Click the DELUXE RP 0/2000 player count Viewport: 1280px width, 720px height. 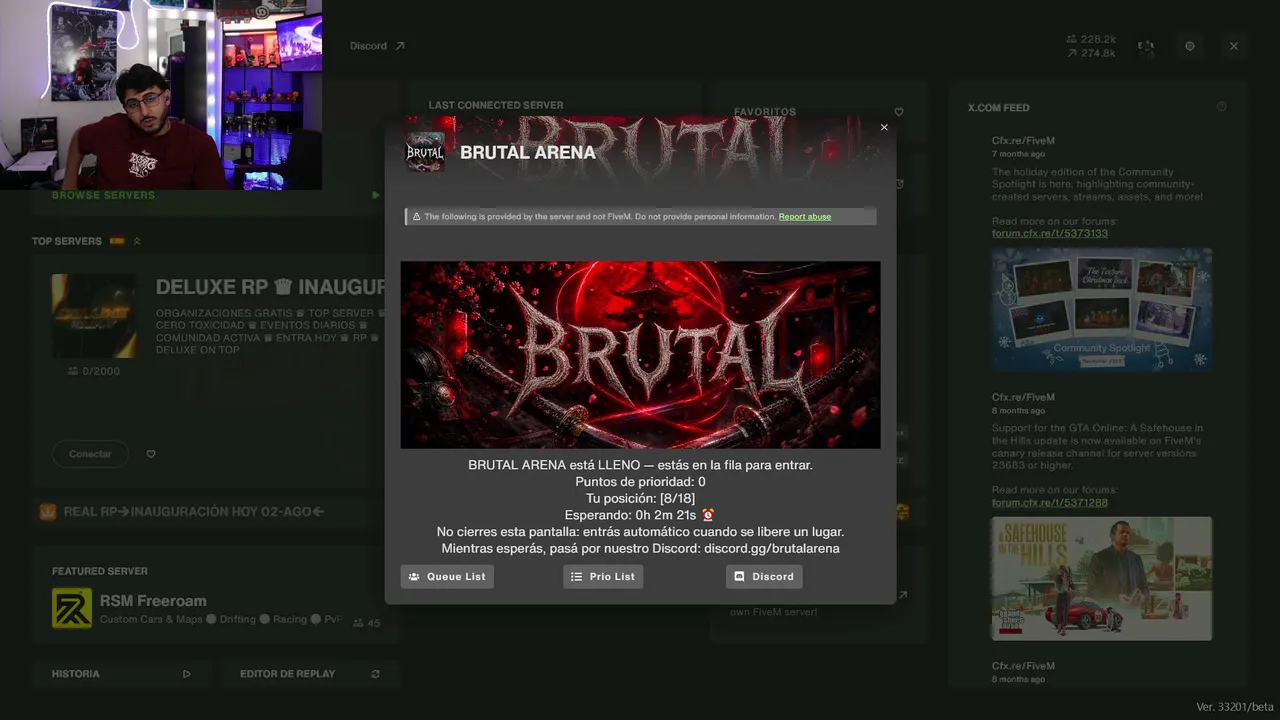tap(94, 371)
